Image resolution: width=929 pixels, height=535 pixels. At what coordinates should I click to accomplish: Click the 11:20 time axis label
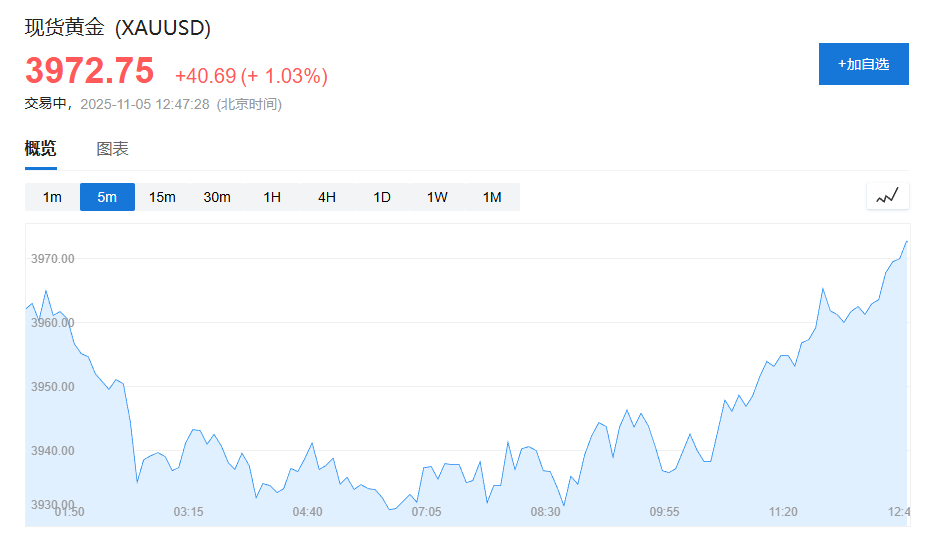point(783,512)
